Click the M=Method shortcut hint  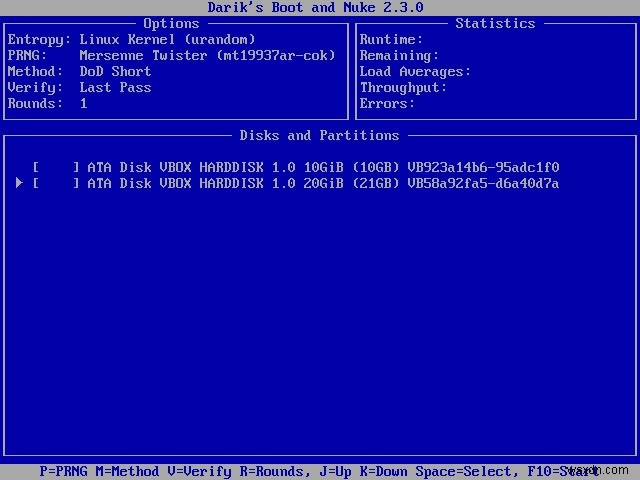pos(127,471)
